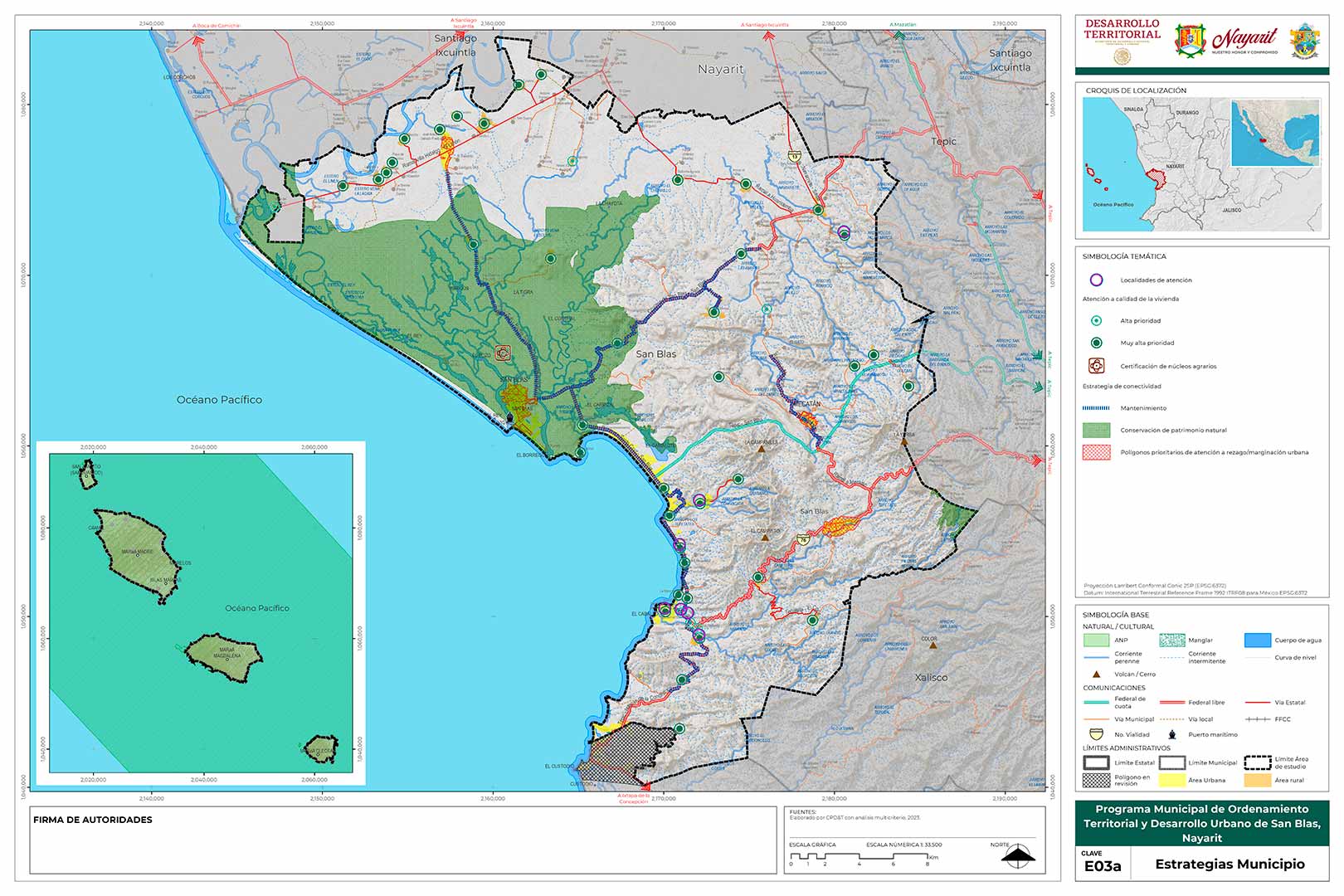The height and width of the screenshot is (896, 1344).
Task: Click the Conservación de patrimonio natural green swatch
Action: coord(1096,431)
